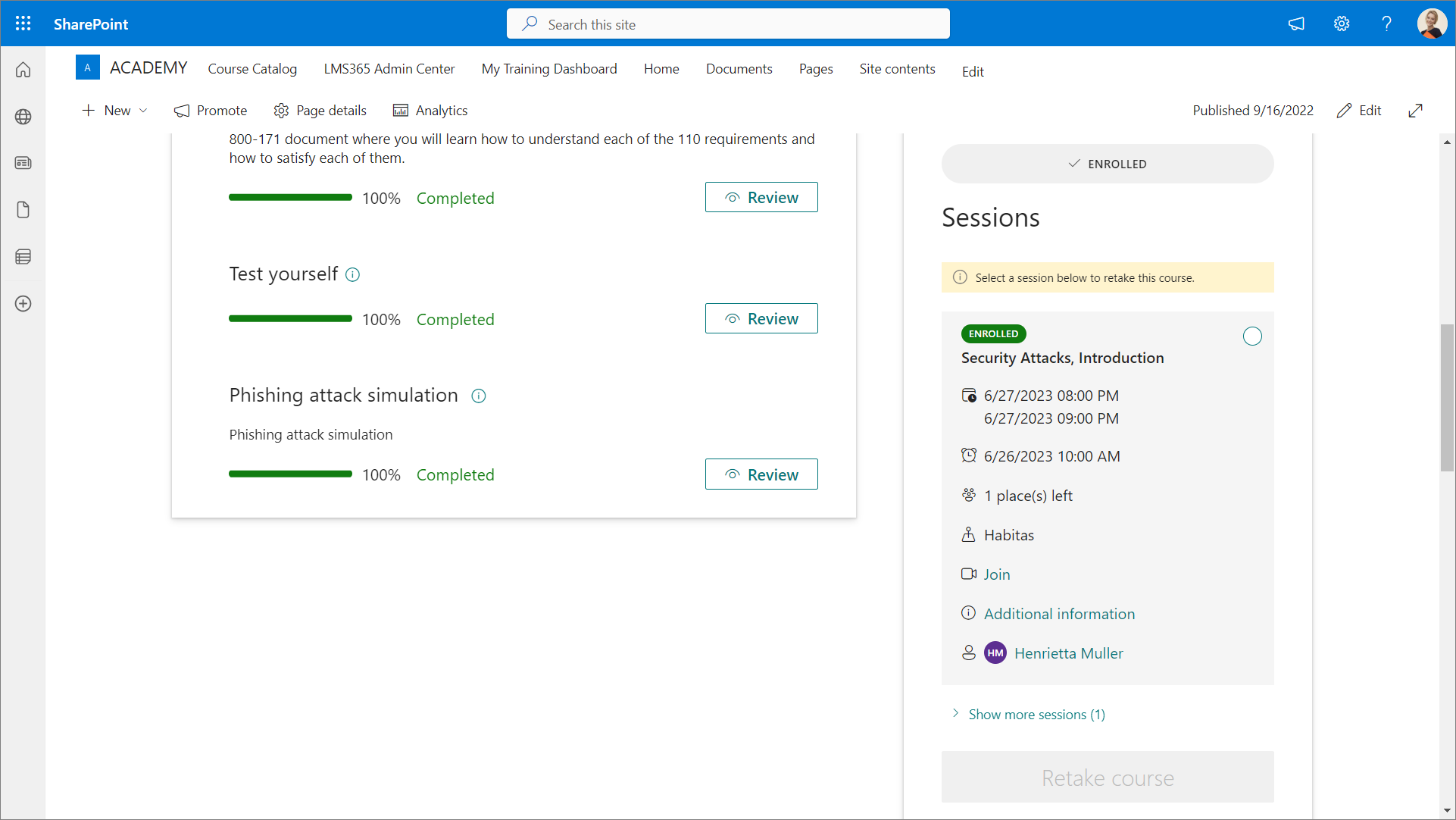Open the news icon in left rail
This screenshot has width=1456, height=820.
[x=23, y=163]
